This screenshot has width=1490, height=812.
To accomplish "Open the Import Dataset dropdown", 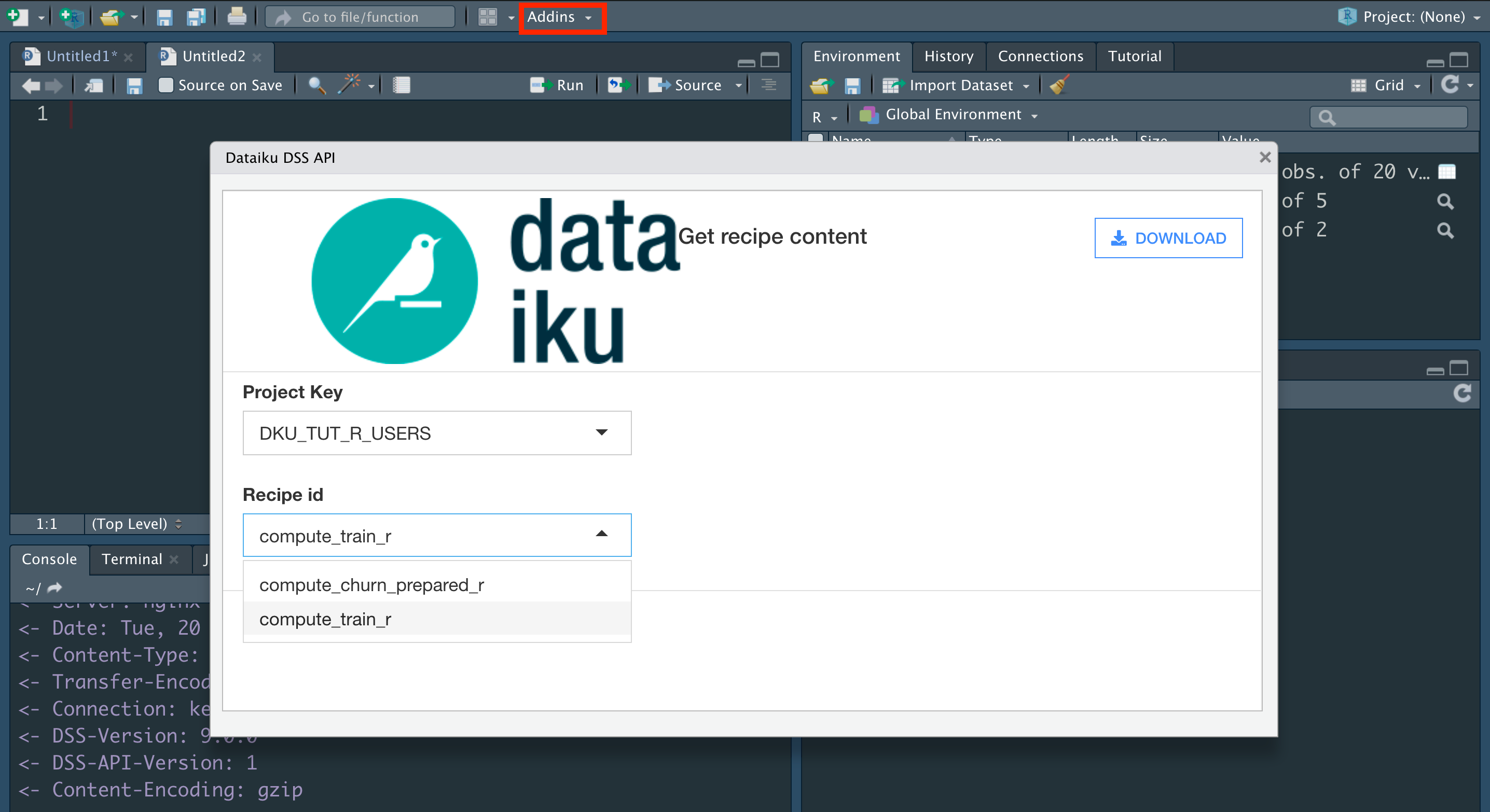I will [955, 86].
